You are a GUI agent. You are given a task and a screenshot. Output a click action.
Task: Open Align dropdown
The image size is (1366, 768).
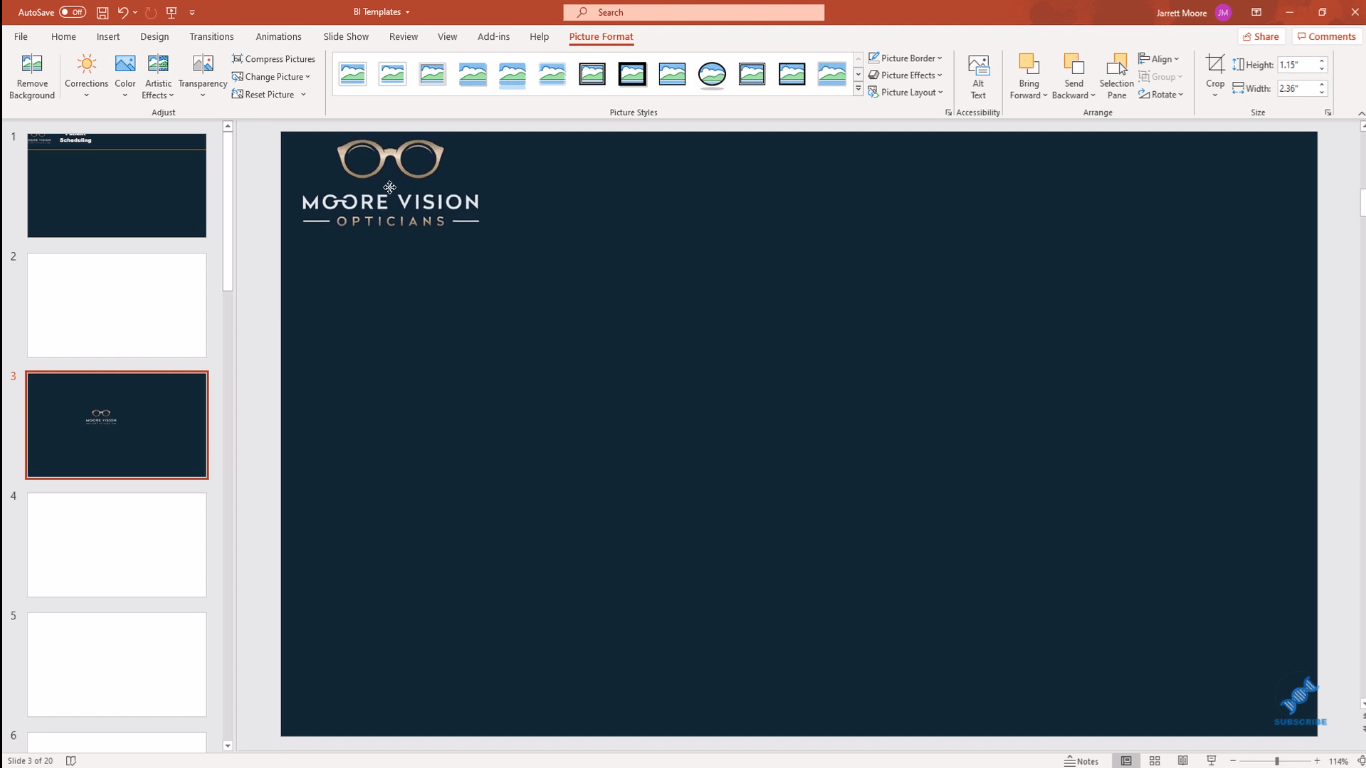[x=1159, y=59]
